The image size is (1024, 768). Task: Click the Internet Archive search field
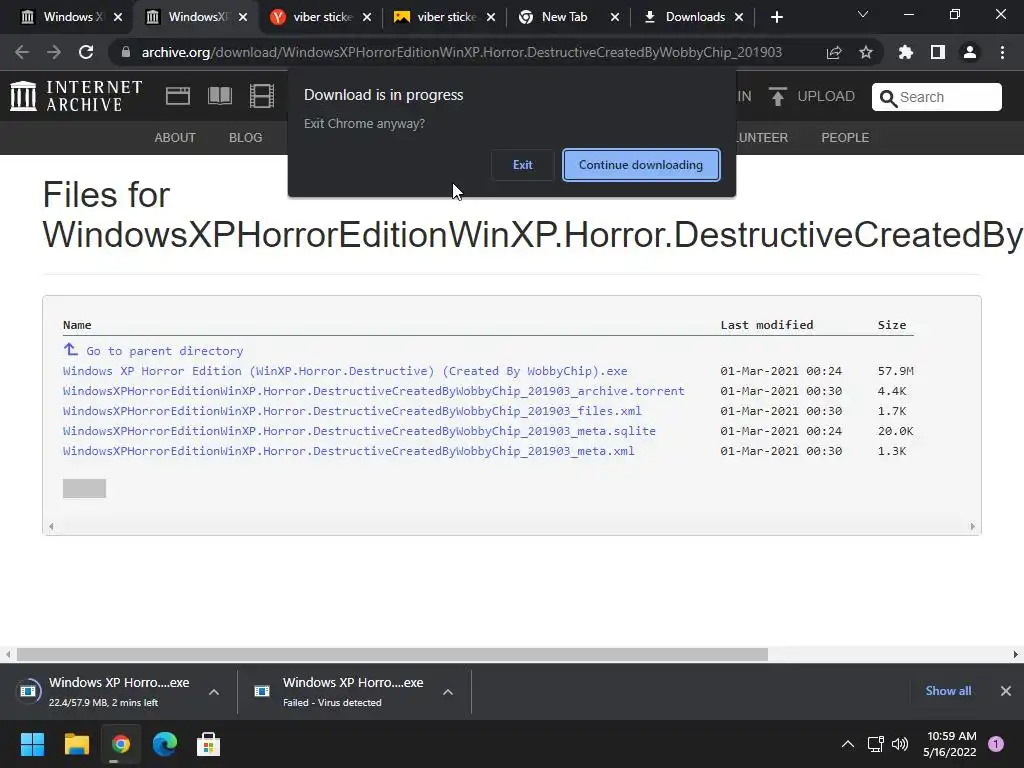(x=936, y=97)
